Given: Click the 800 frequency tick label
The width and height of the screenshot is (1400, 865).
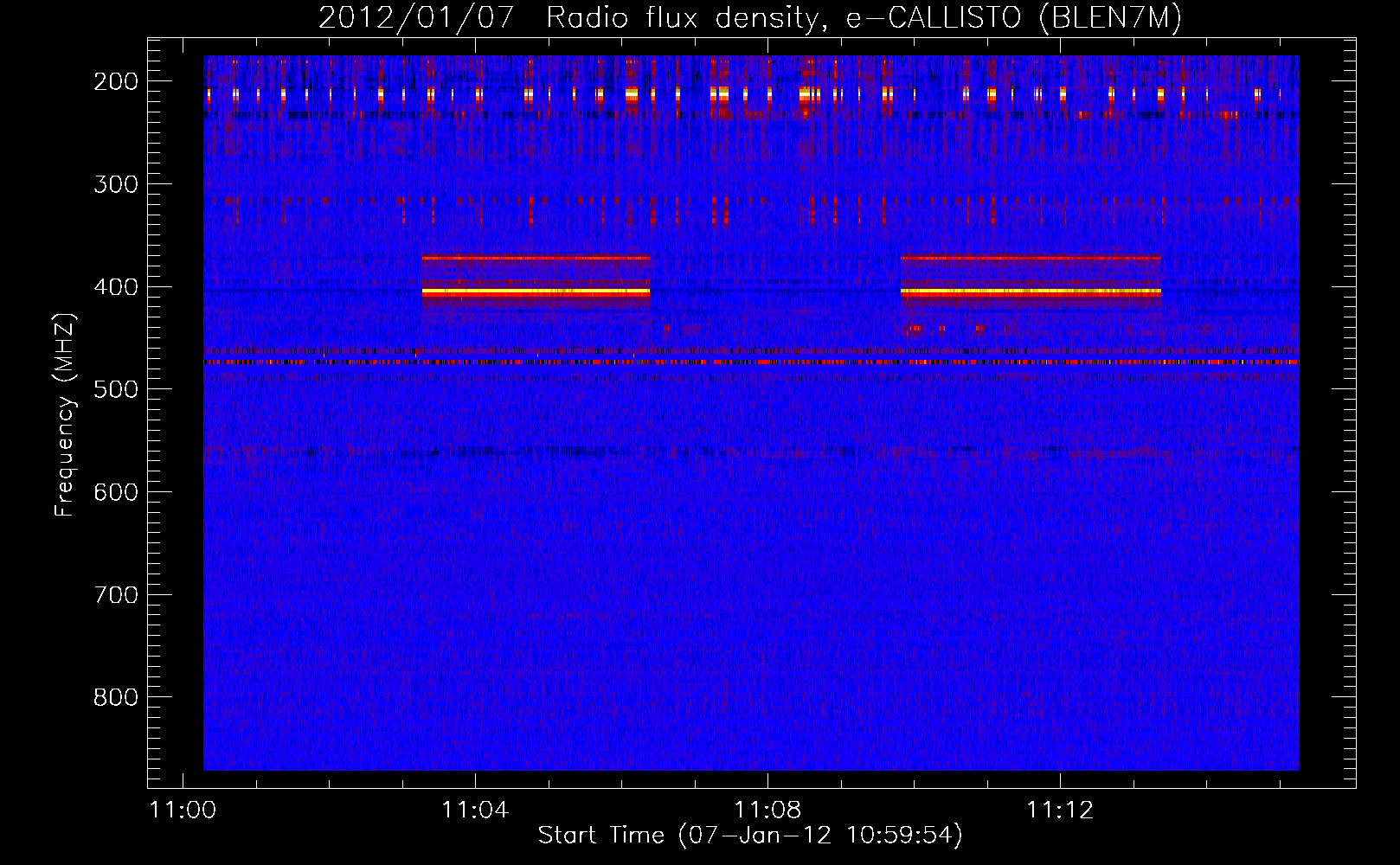Looking at the screenshot, I should coord(116,697).
